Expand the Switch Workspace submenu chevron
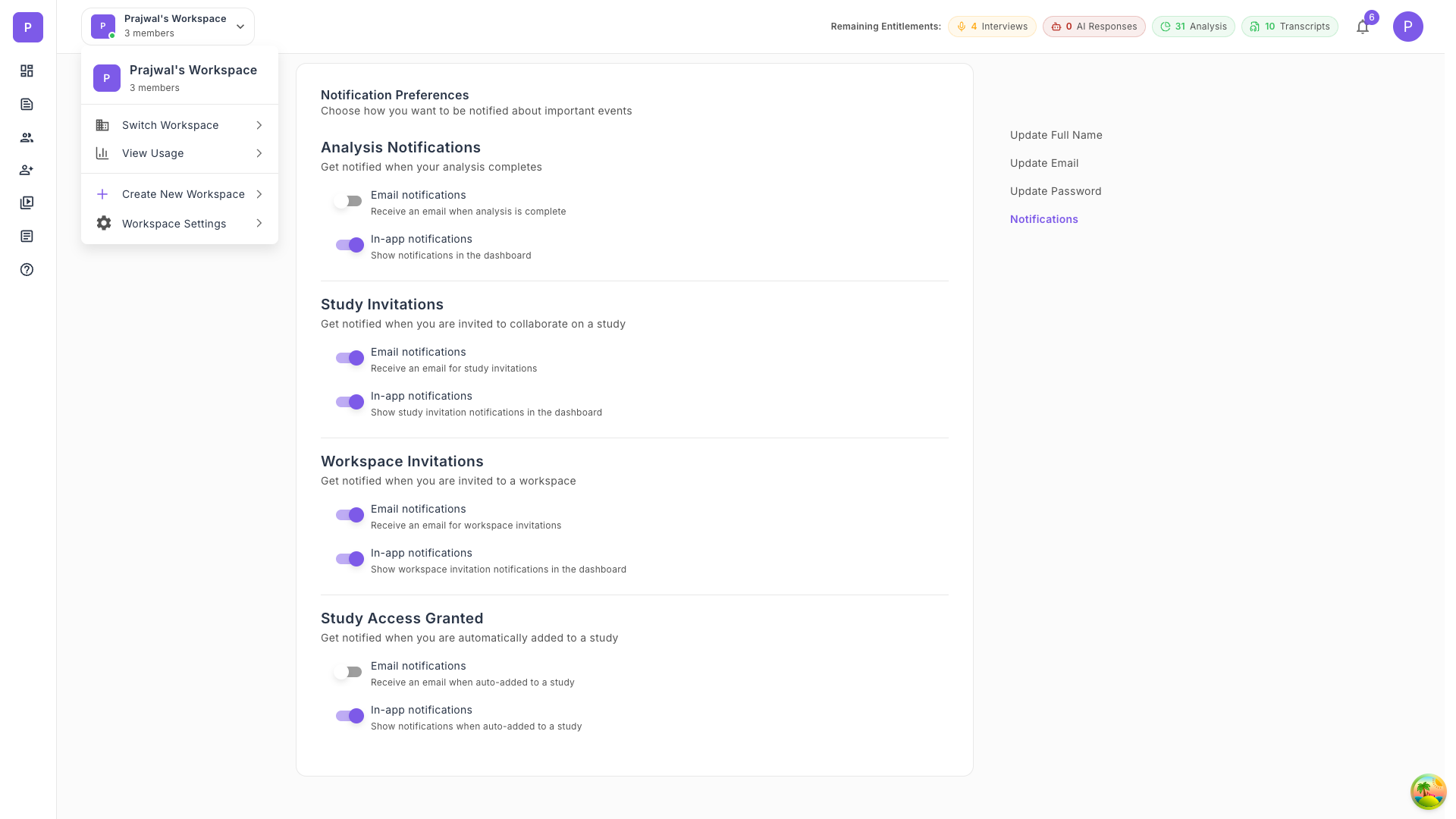Screen dimensions: 1456x819 (259, 125)
